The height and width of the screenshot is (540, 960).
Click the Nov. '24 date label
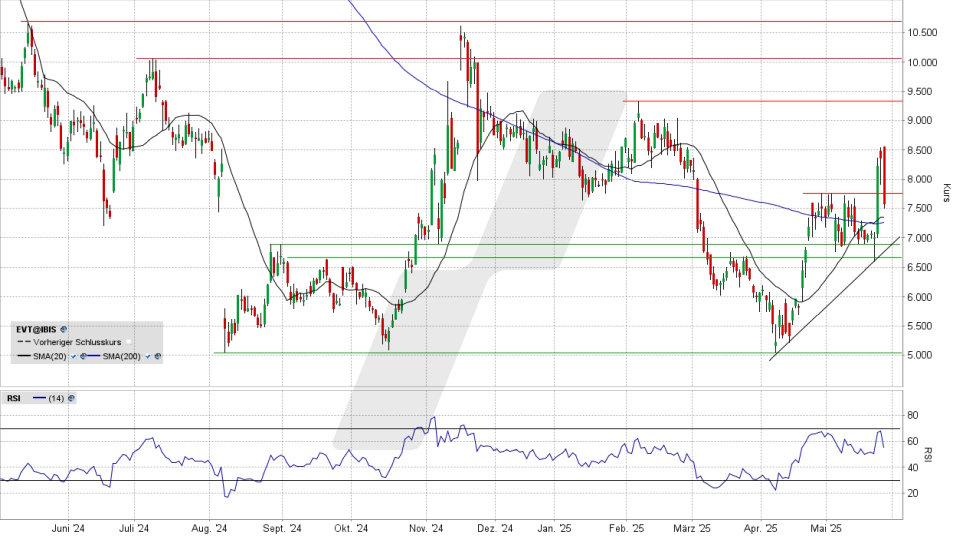(x=426, y=528)
